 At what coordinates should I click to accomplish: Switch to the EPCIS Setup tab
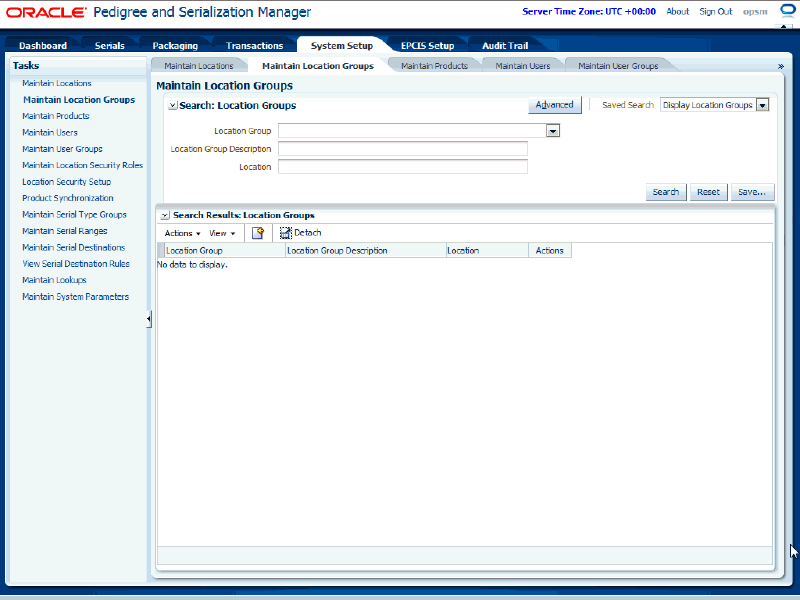(428, 45)
